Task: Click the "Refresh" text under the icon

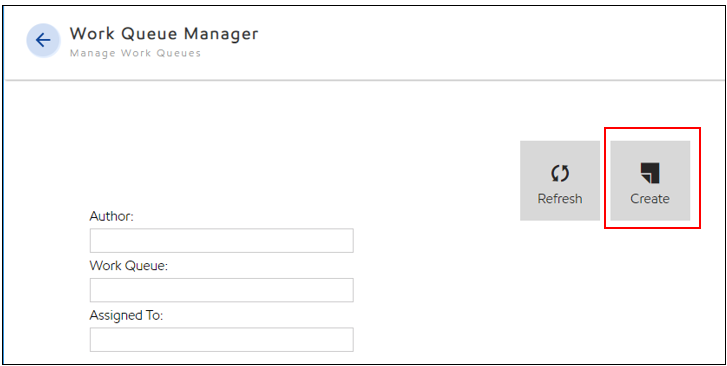Action: pyautogui.click(x=560, y=199)
